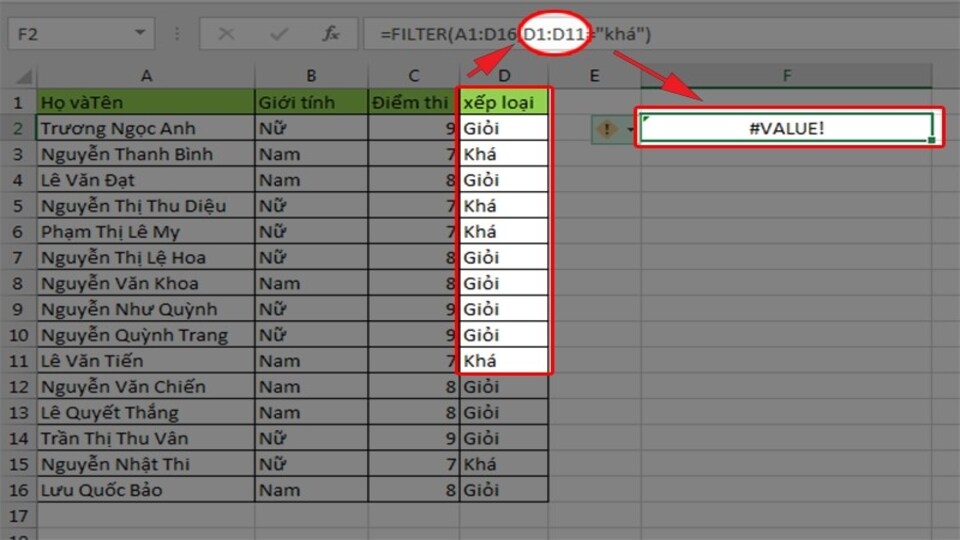Click "Khá" in Nguyễn Nhật Thi row

(x=504, y=464)
